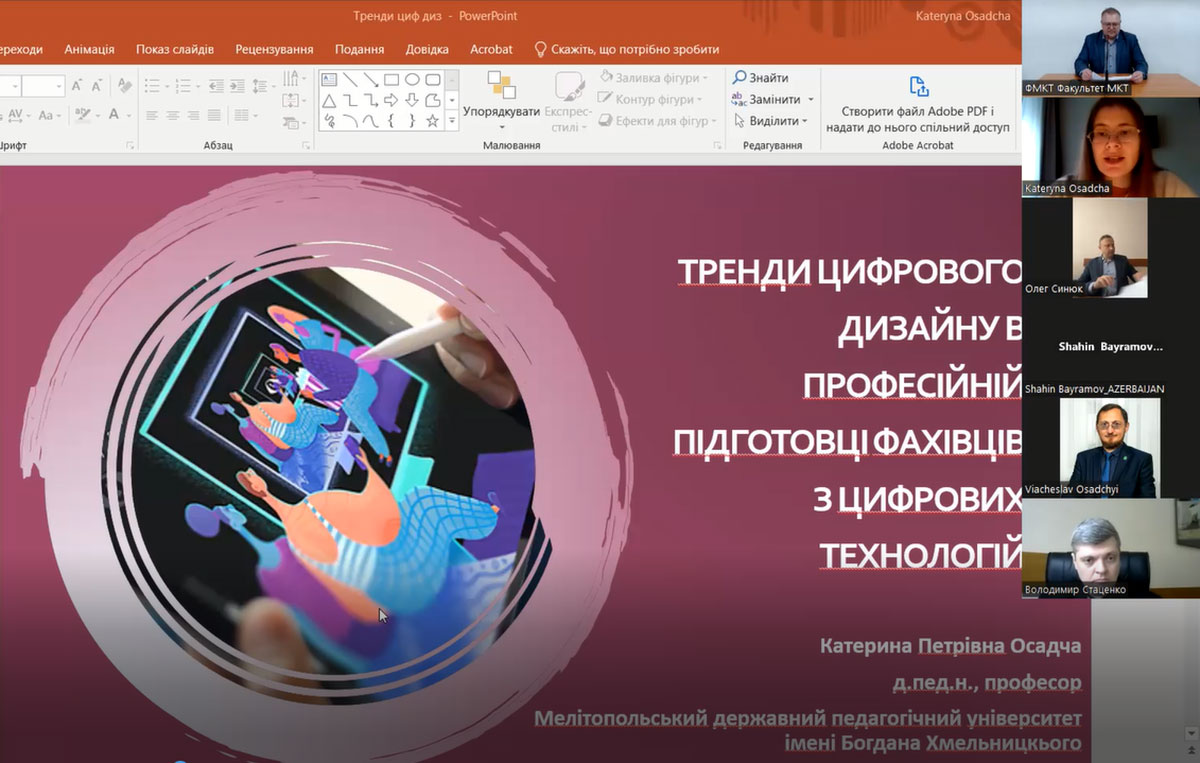The width and height of the screenshot is (1200, 763).
Task: Align text left in paragraph group
Action: (152, 116)
